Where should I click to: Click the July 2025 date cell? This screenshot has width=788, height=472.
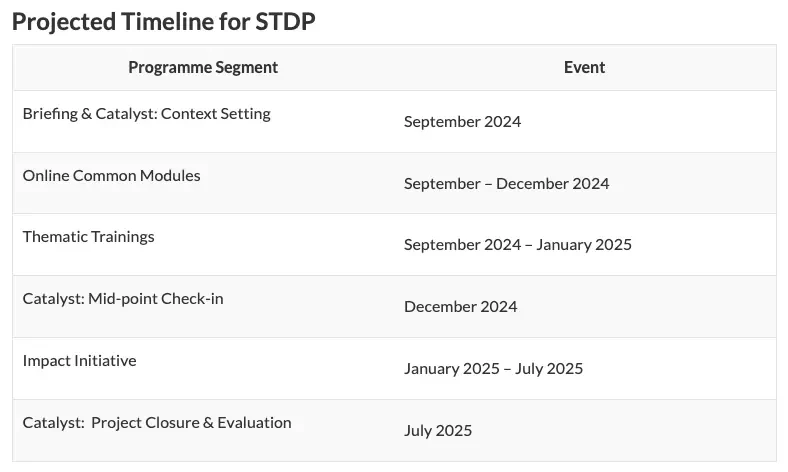coord(438,431)
